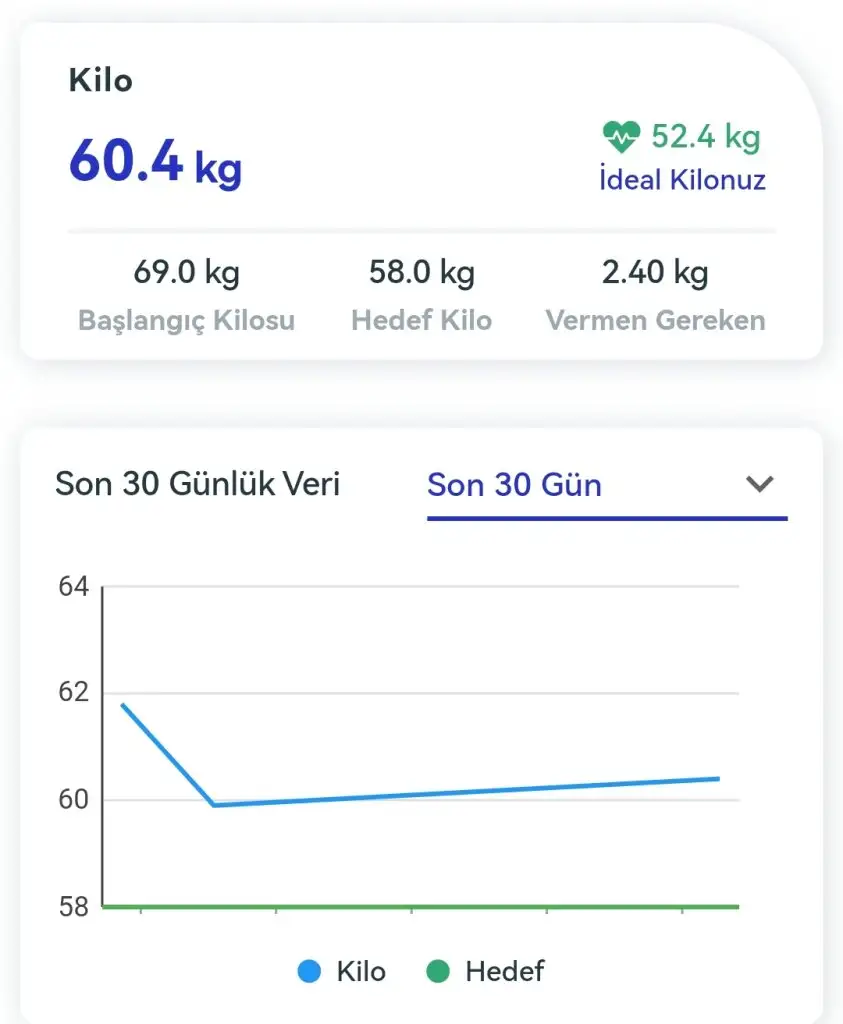The width and height of the screenshot is (843, 1024).
Task: Toggle the Kilo series legend label
Action: point(360,971)
